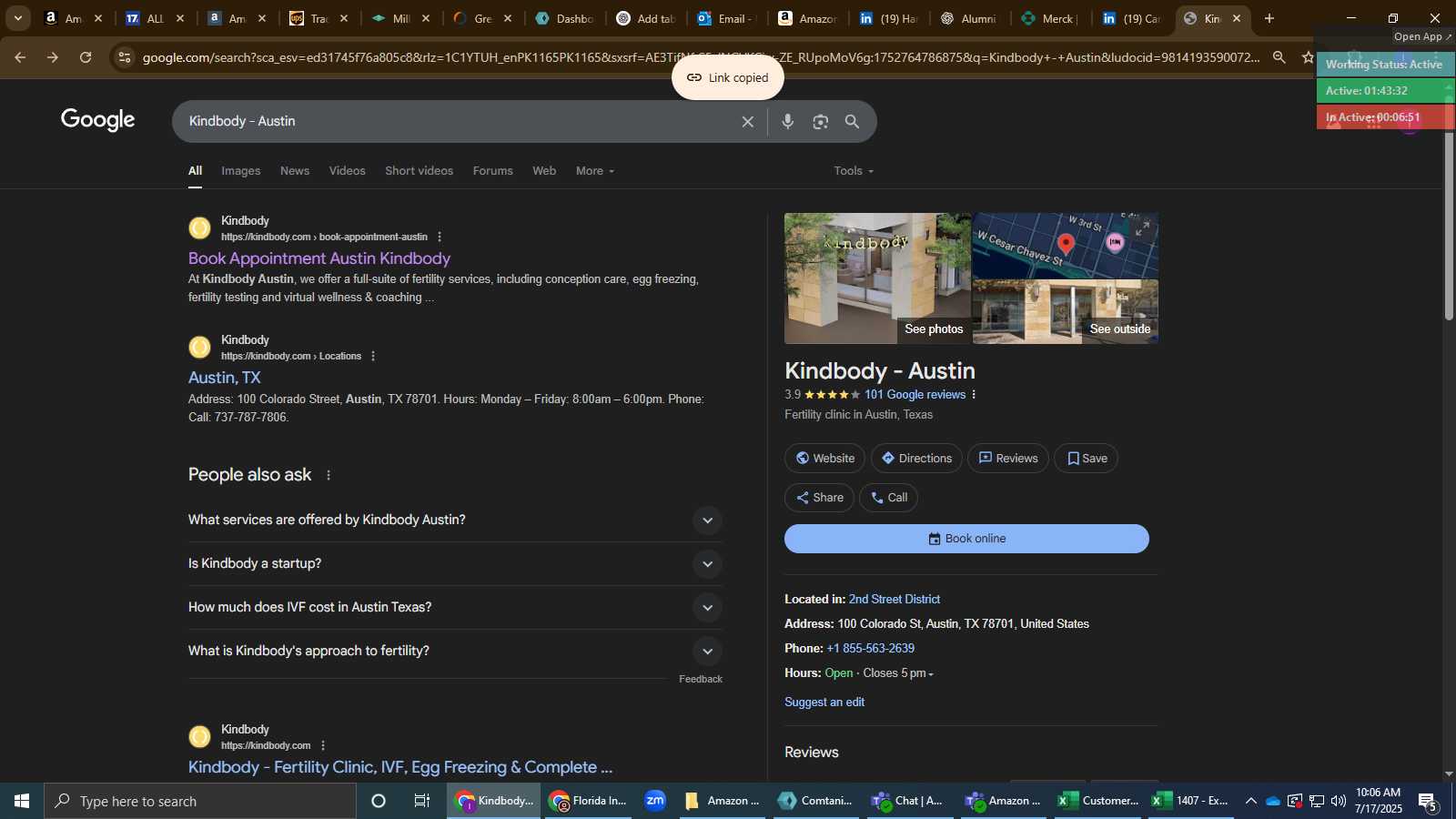Screen dimensions: 1456x819
Task: Switch to Short videos tab
Action: [419, 171]
